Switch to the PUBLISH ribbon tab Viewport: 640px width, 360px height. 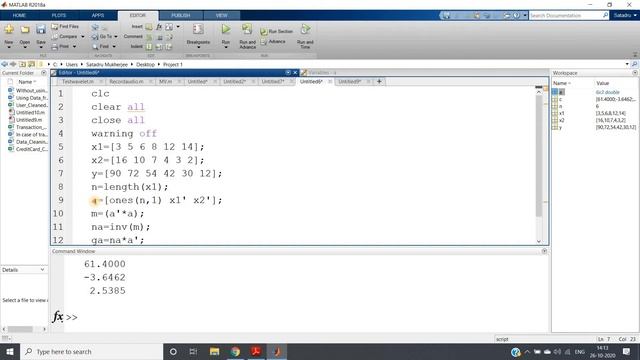pyautogui.click(x=180, y=16)
